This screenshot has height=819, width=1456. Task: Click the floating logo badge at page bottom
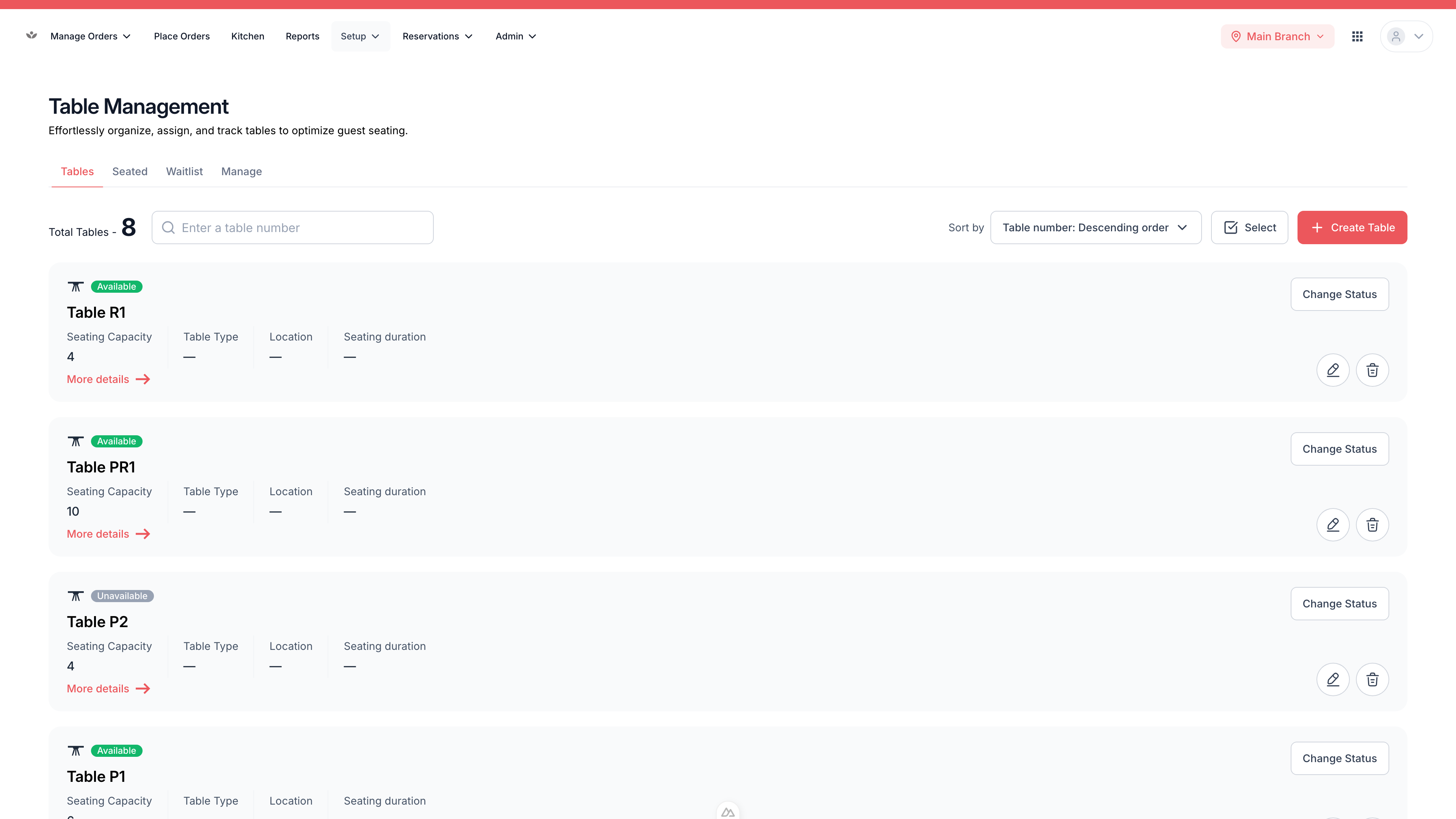click(x=728, y=812)
